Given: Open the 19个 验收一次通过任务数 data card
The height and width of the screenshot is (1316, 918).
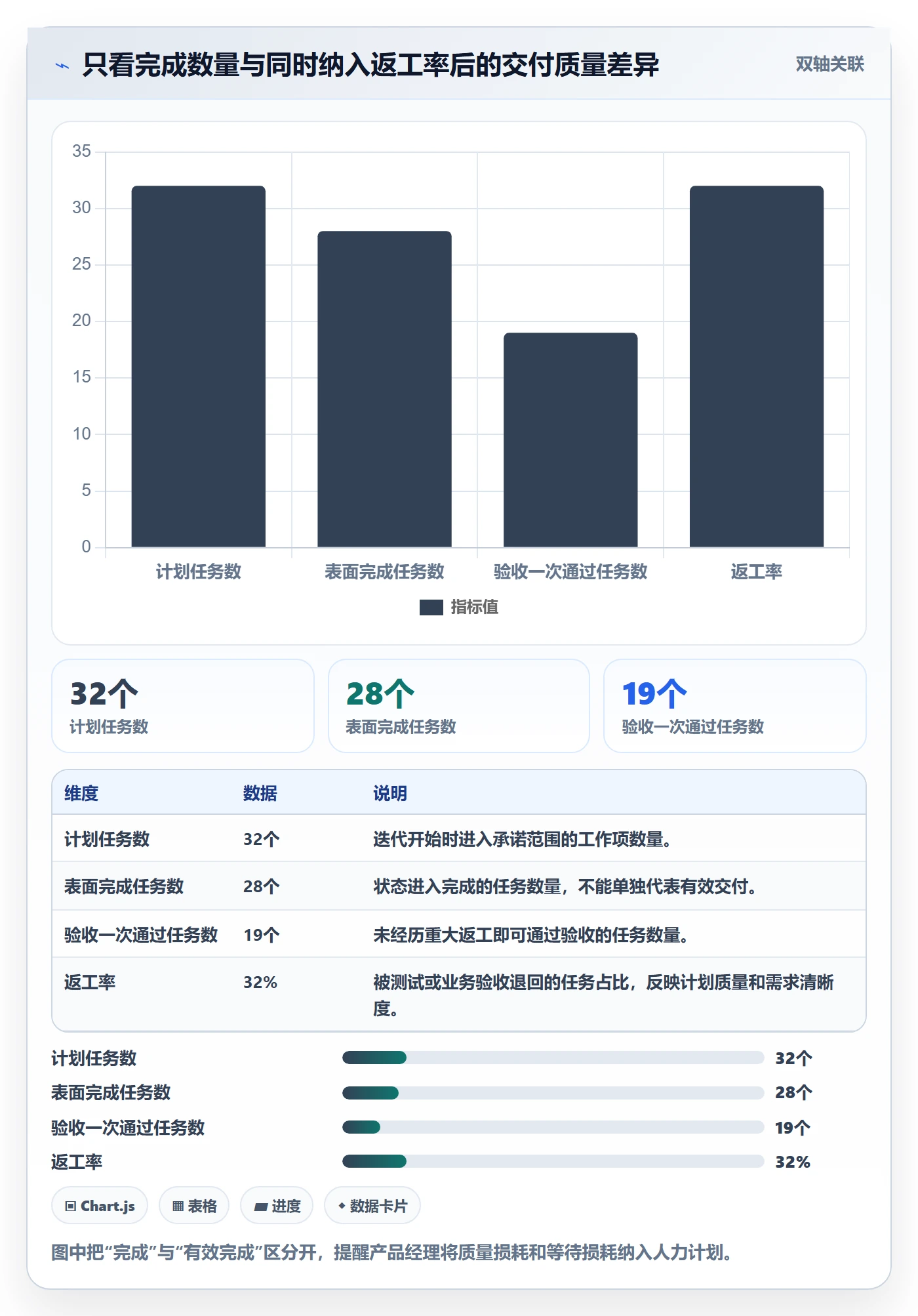Looking at the screenshot, I should pos(735,706).
